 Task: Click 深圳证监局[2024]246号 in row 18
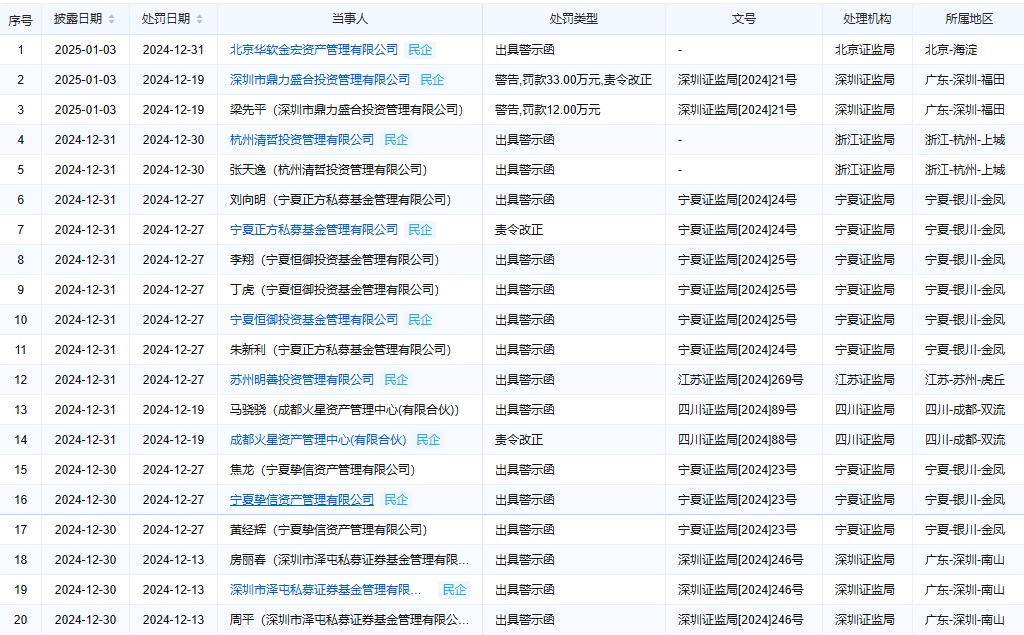pos(740,561)
